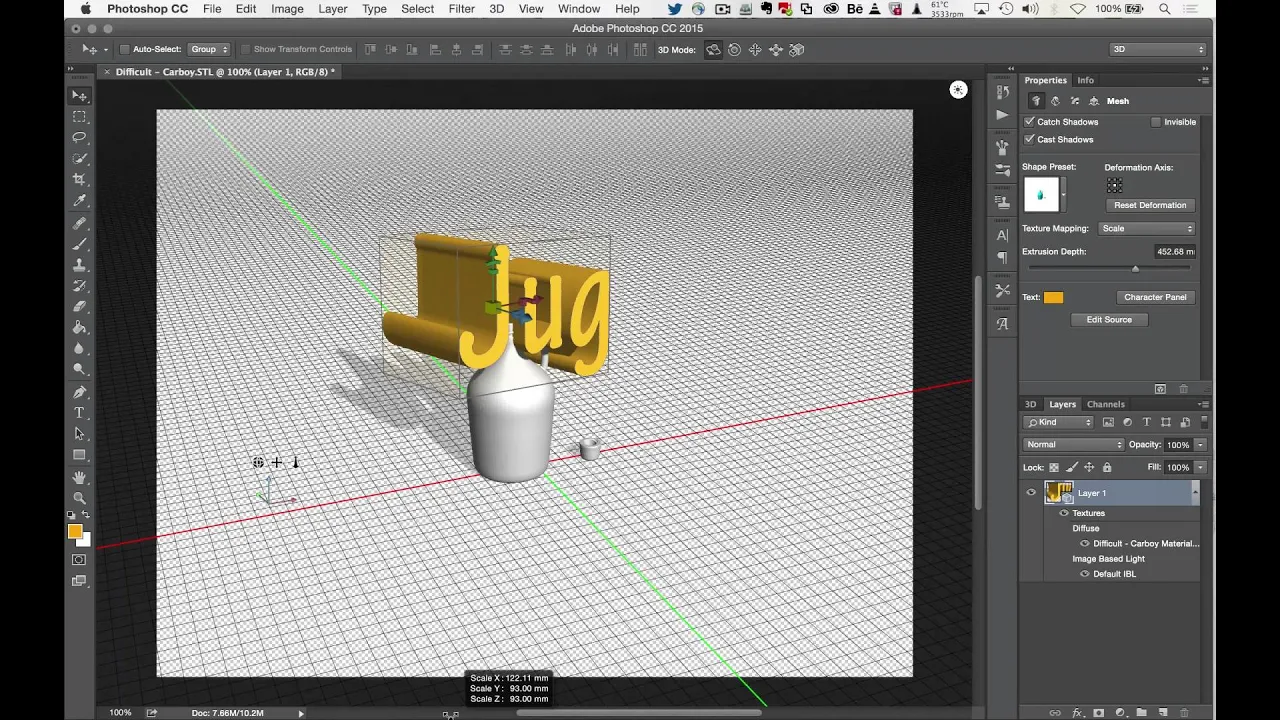The image size is (1280, 720).
Task: Click the infinite light sun widget on canvas
Action: click(x=958, y=90)
